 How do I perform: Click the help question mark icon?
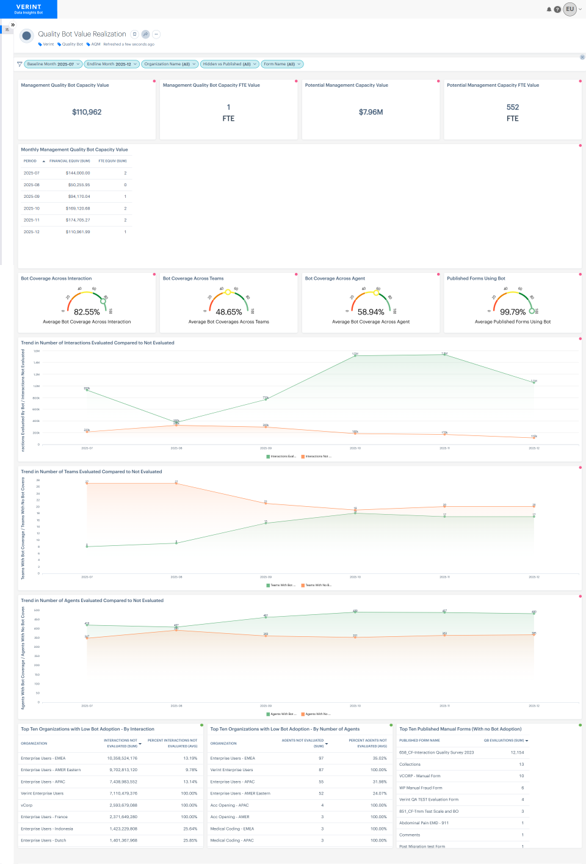[x=557, y=9]
